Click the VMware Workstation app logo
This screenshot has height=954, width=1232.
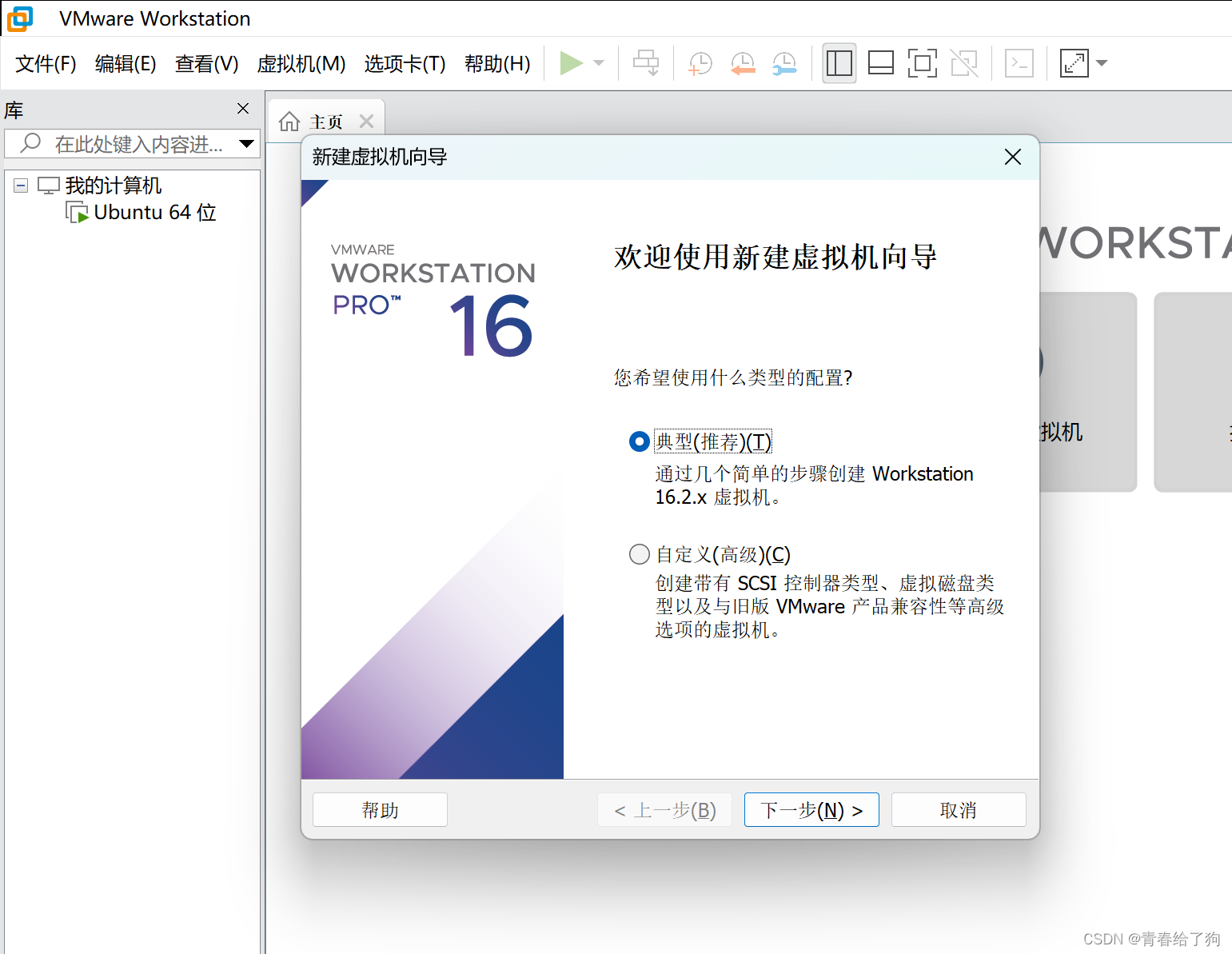click(x=20, y=18)
